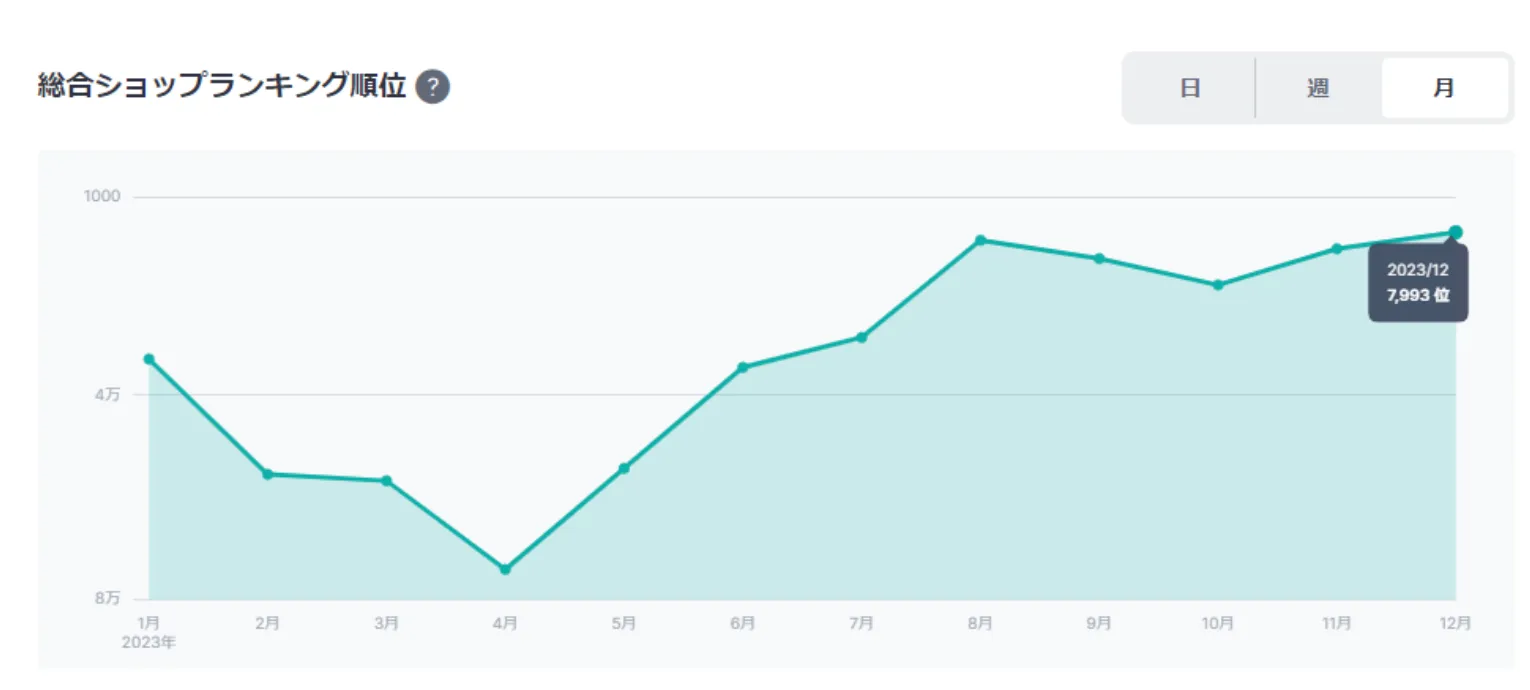1530x690 pixels.
Task: Click the question mark help icon
Action: point(433,87)
